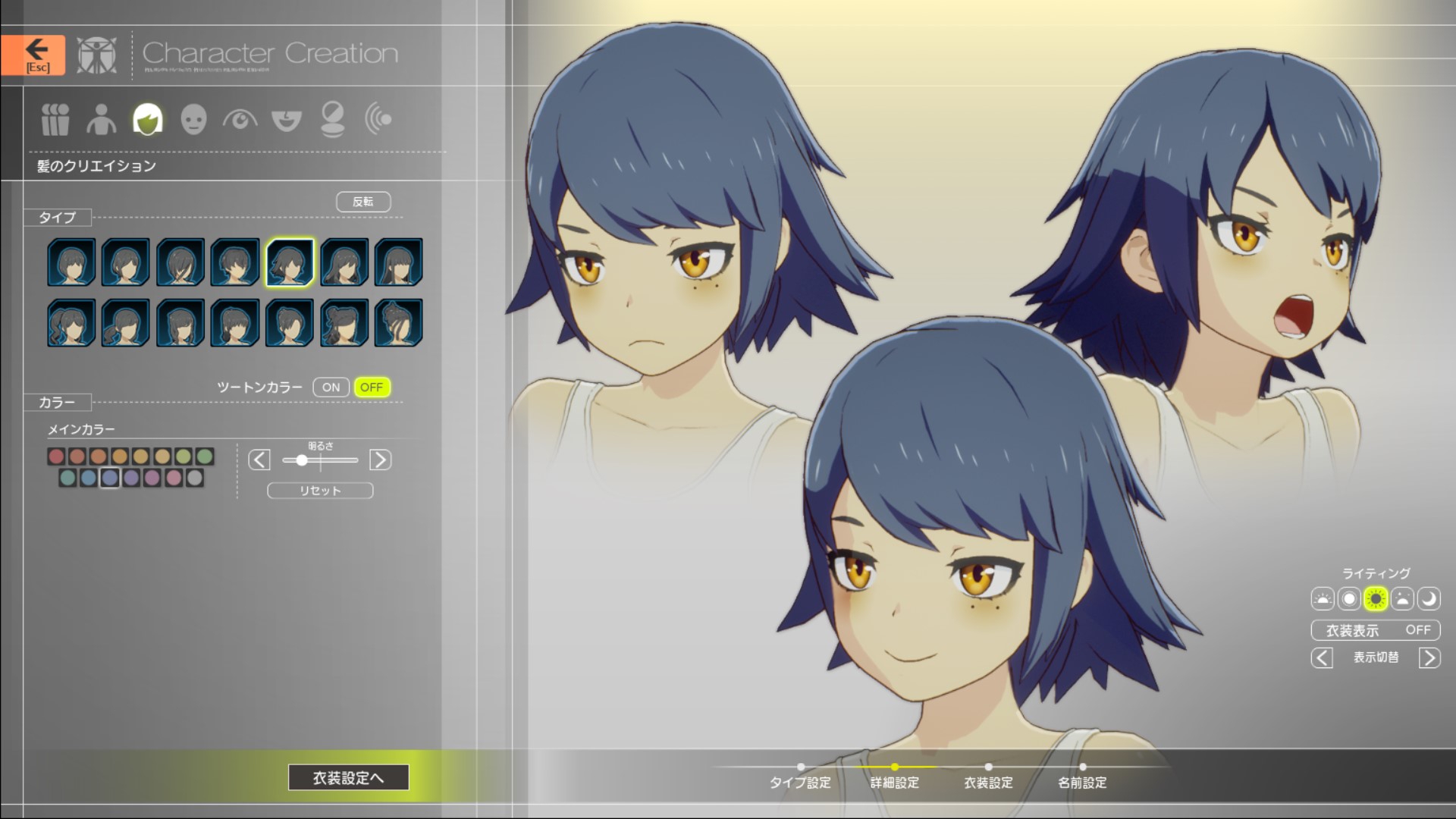
Task: Go to the 名前設定 step
Action: pos(1082,782)
